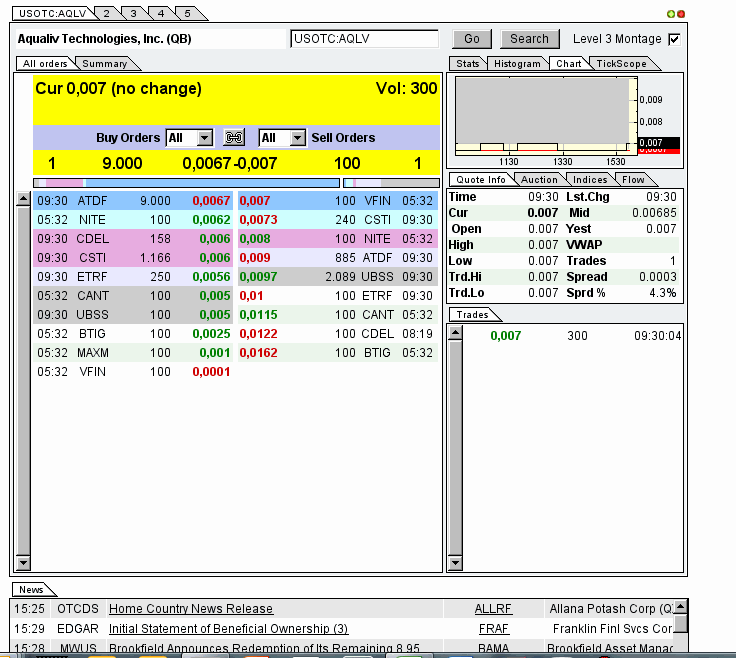Viewport: 736px width, 658px height.
Task: Click the green circle indicator at top right
Action: (671, 14)
